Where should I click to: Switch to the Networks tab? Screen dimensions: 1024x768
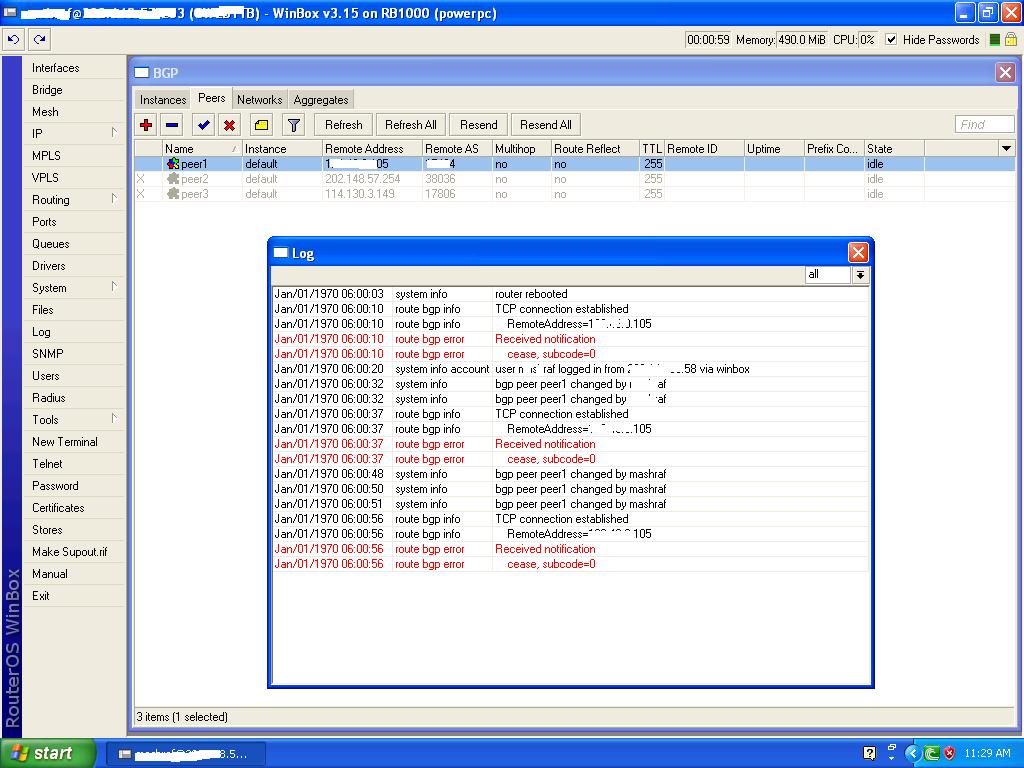pos(259,99)
